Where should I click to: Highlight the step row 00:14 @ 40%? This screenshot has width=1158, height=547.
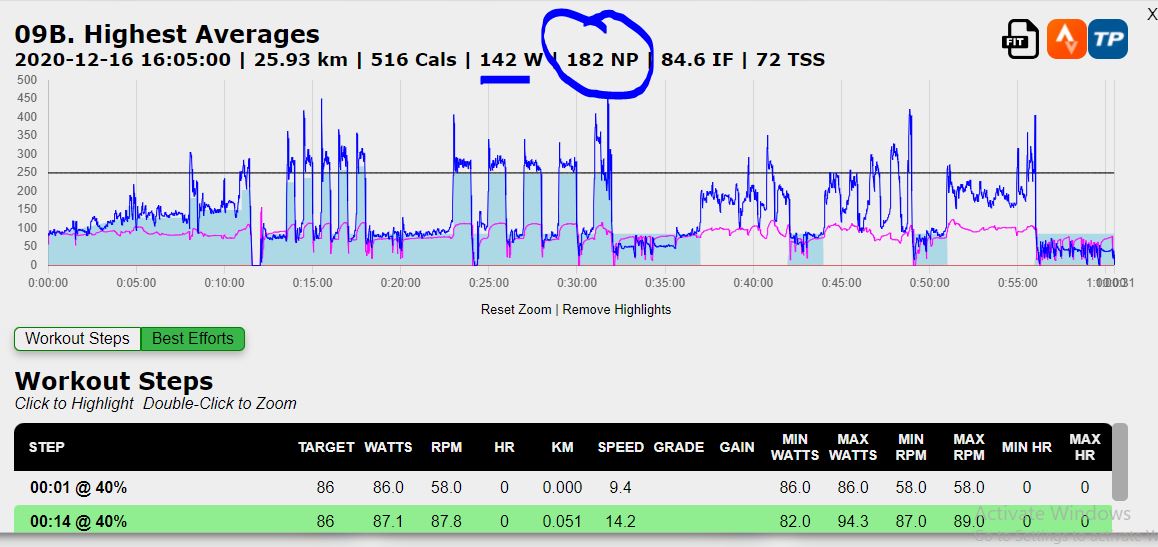coord(563,520)
